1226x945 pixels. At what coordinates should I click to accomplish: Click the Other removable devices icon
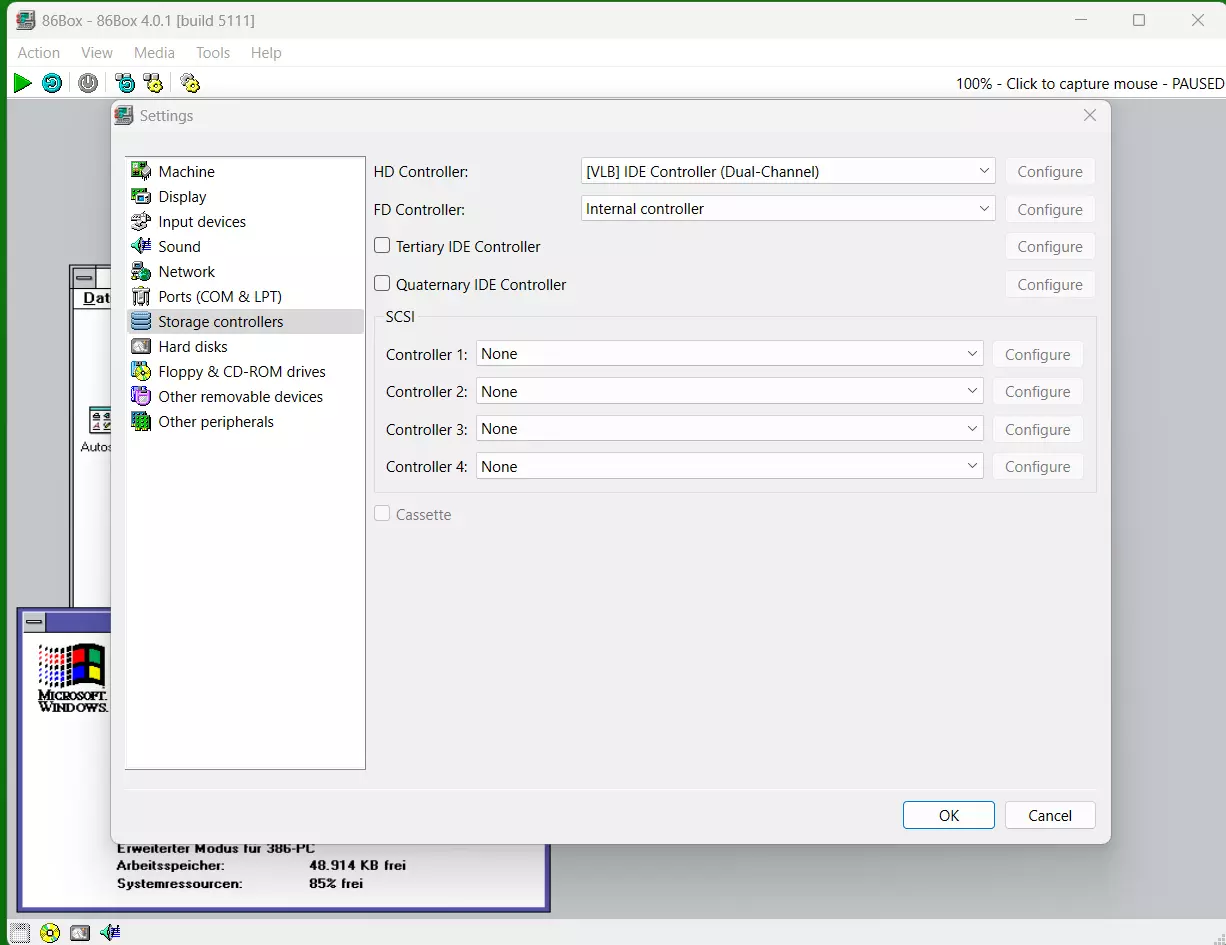pyautogui.click(x=141, y=396)
